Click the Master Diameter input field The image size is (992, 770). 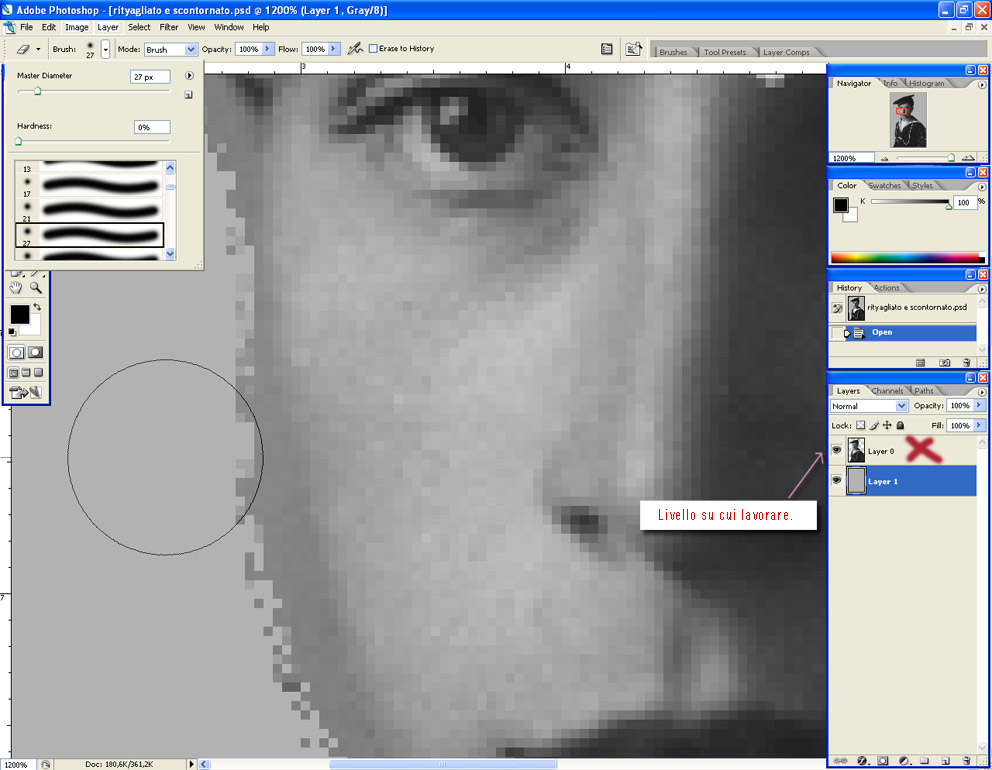pos(149,76)
